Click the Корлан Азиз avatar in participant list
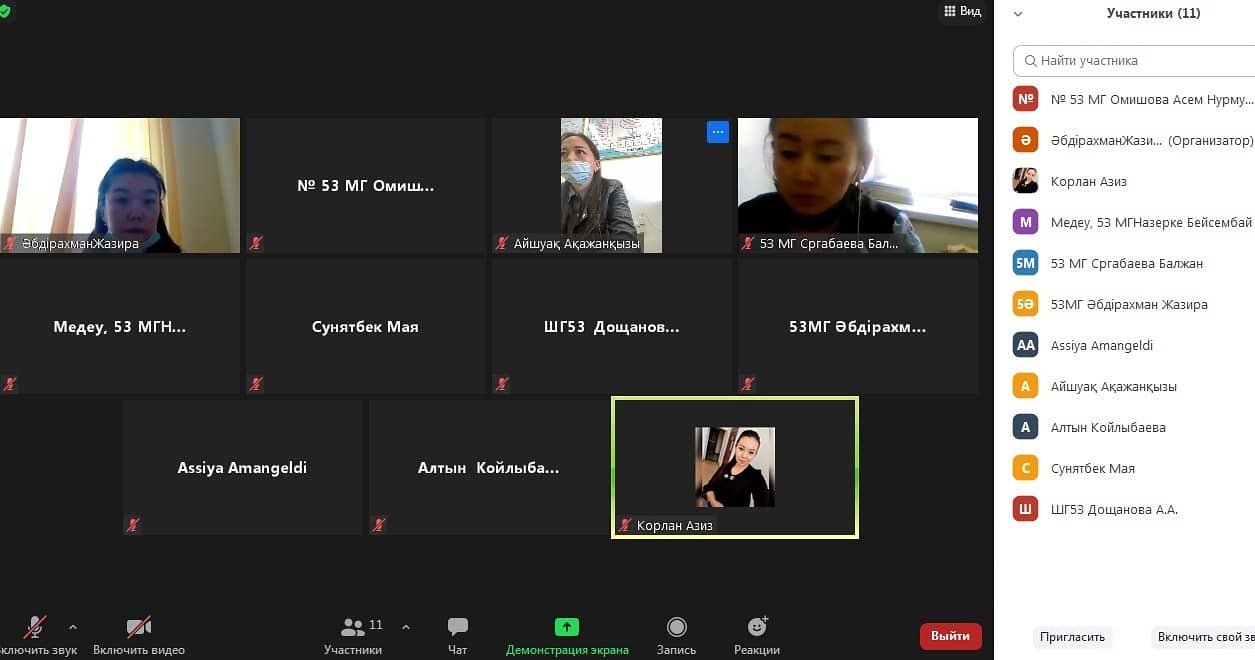Screen dimensions: 1255x660 [1025, 181]
